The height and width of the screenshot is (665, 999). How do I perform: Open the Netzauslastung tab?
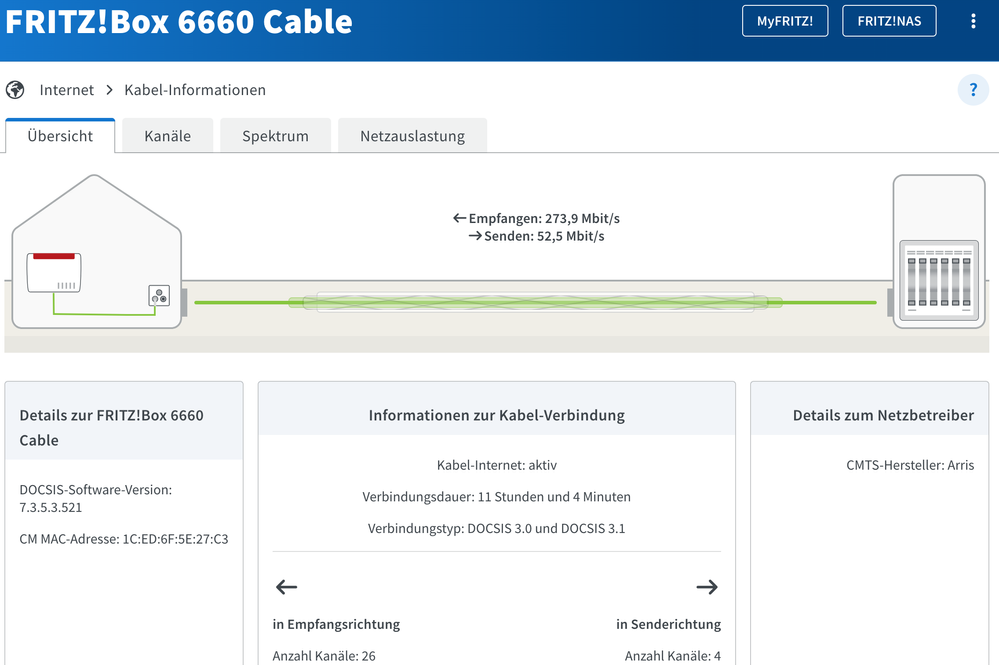(412, 136)
